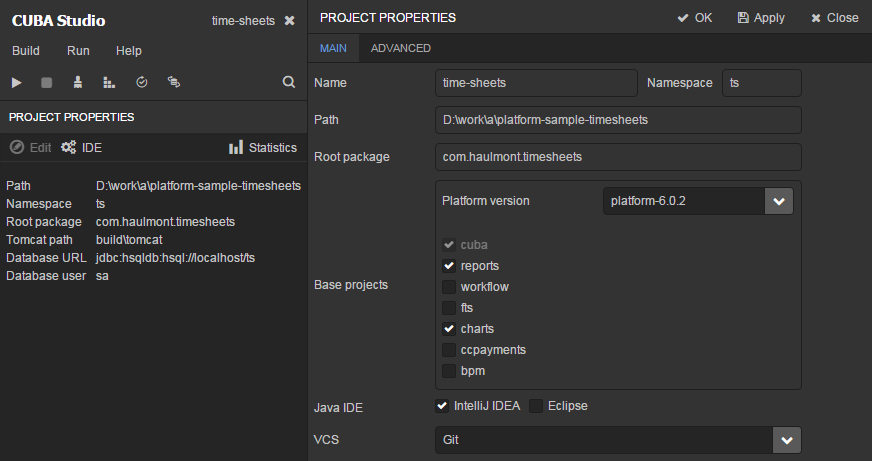Open the Run menu

tap(78, 51)
